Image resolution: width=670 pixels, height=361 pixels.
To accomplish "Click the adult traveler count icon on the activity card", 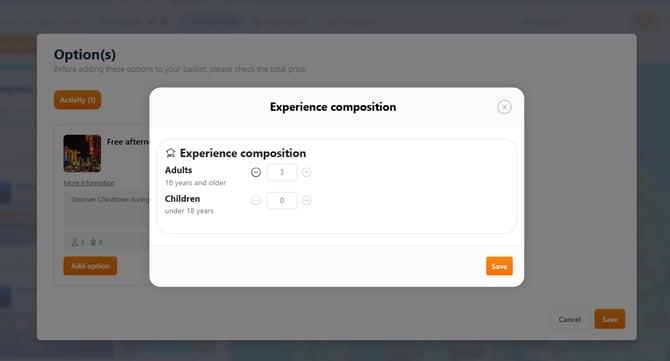I will tap(75, 242).
